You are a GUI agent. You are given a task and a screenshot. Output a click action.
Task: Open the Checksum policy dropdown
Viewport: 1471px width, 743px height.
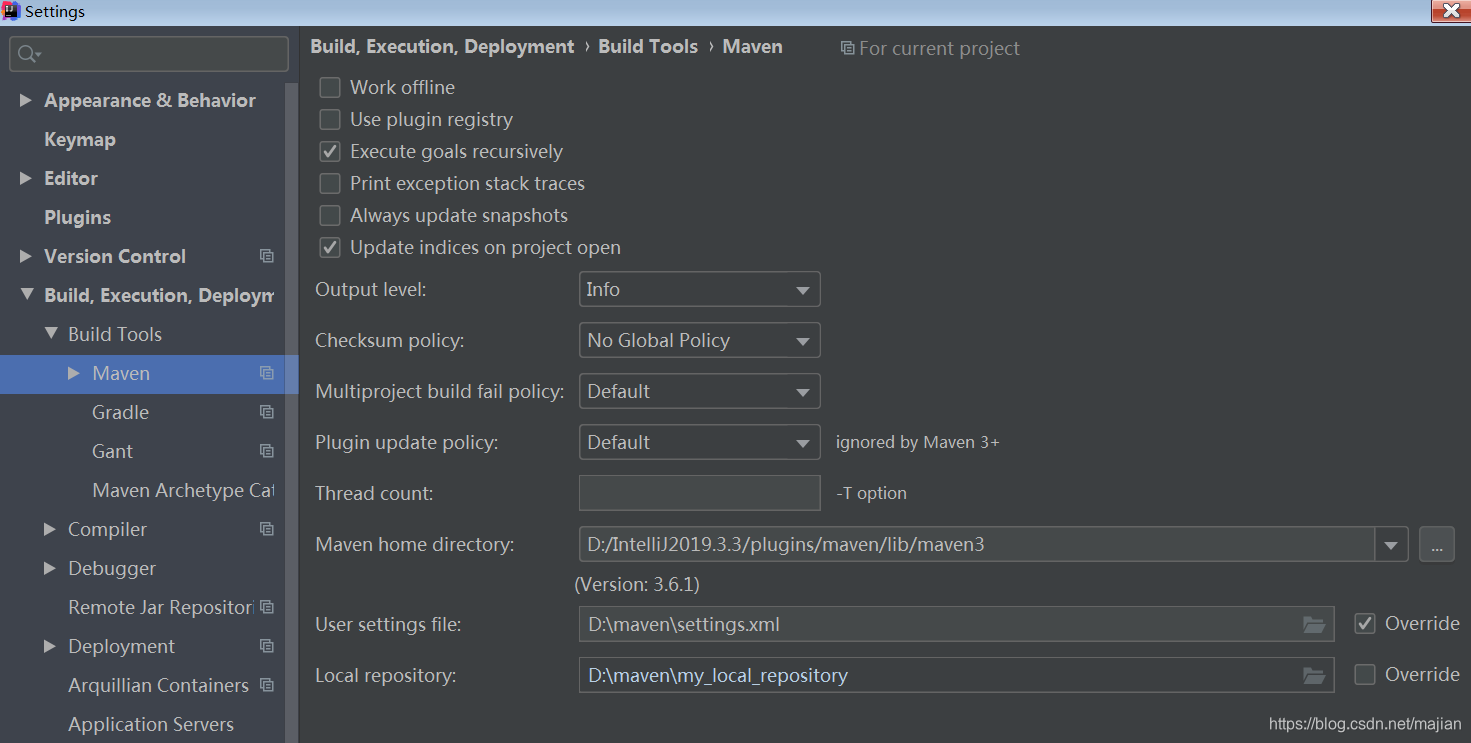(x=700, y=340)
